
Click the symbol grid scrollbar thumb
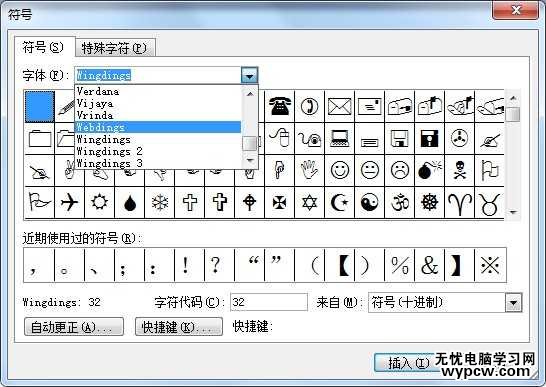click(513, 114)
